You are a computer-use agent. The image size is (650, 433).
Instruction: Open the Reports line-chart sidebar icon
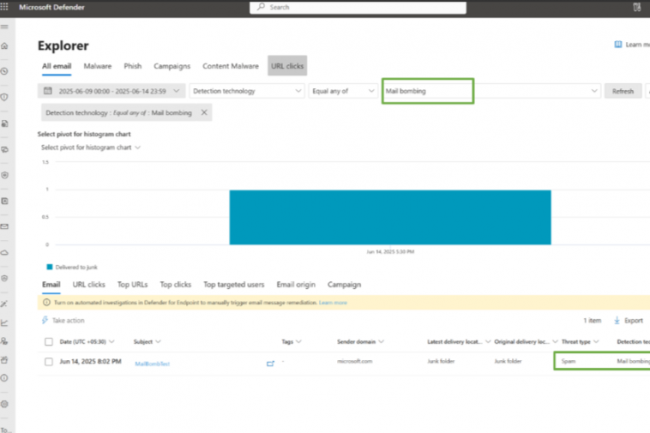click(5, 323)
